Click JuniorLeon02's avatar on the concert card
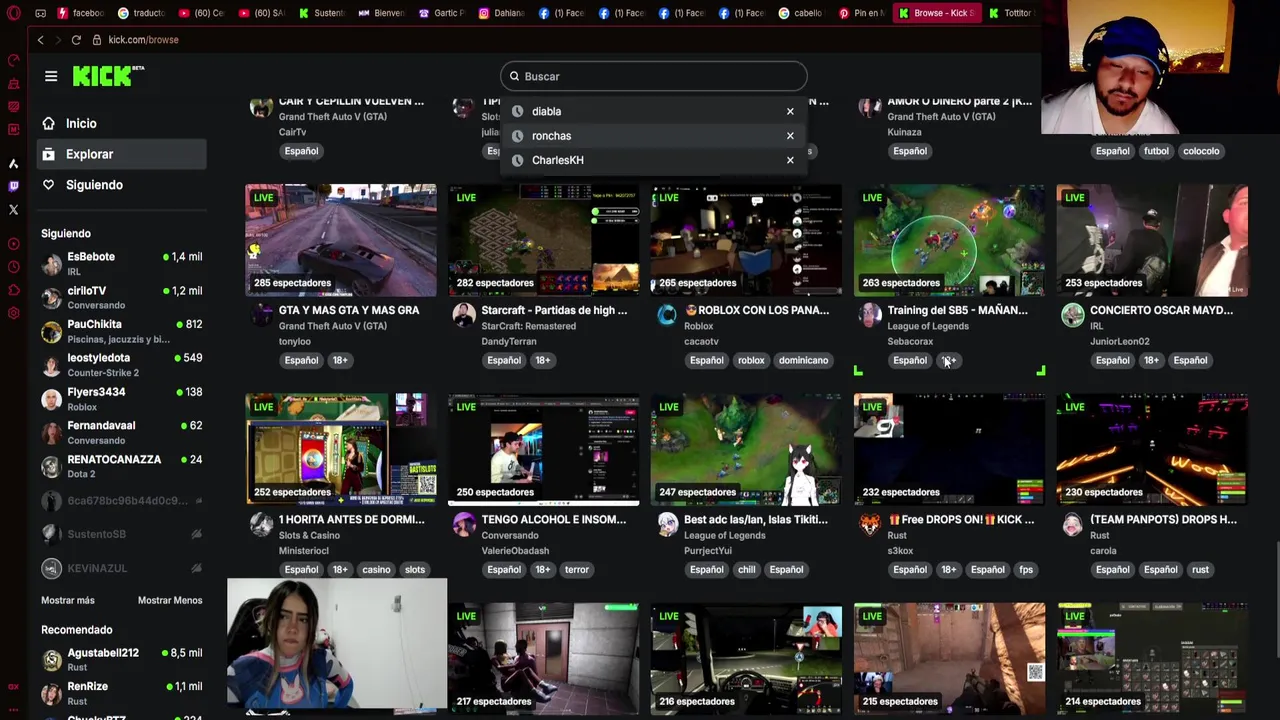This screenshot has height=720, width=1280. [x=1073, y=316]
